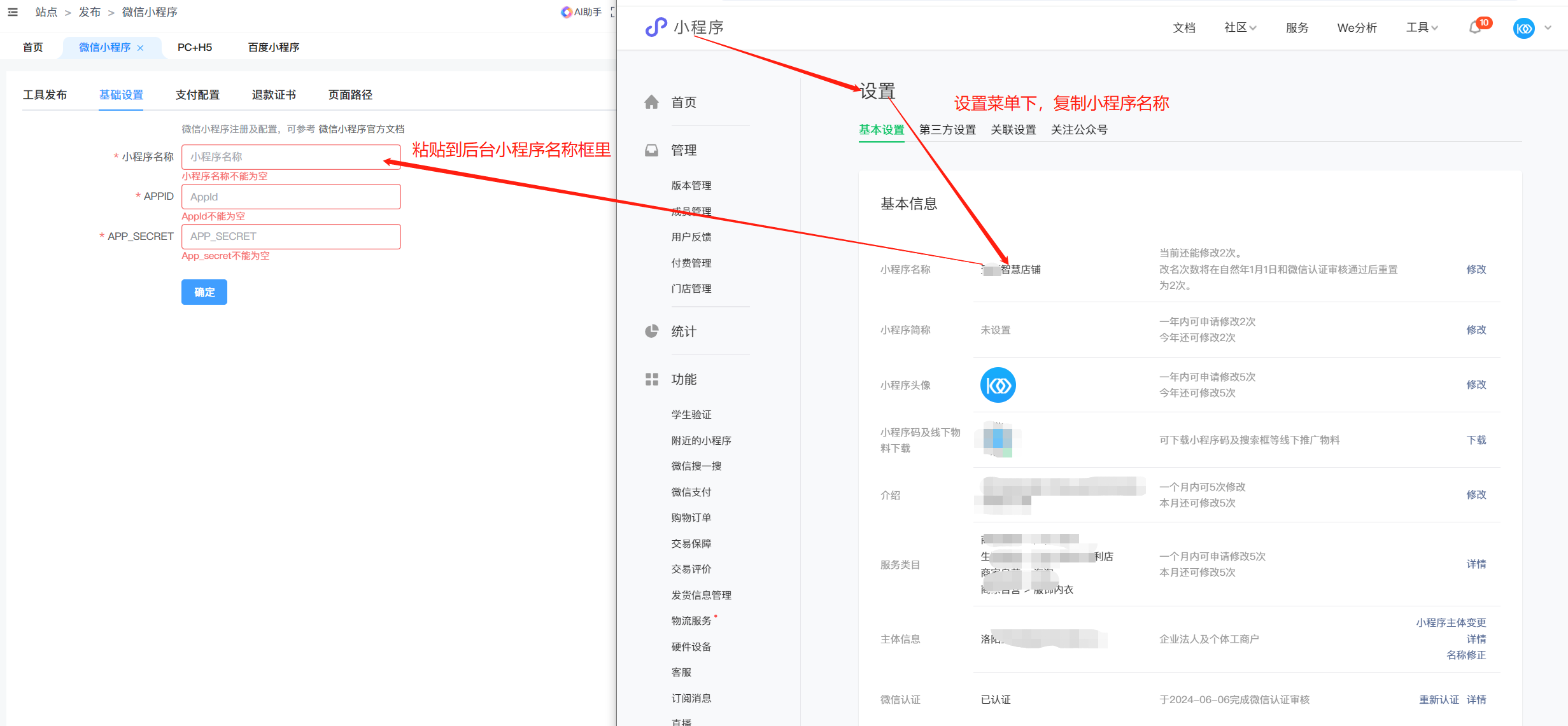Switch to the PC+H5 tab
This screenshot has width=1568, height=726.
[195, 48]
